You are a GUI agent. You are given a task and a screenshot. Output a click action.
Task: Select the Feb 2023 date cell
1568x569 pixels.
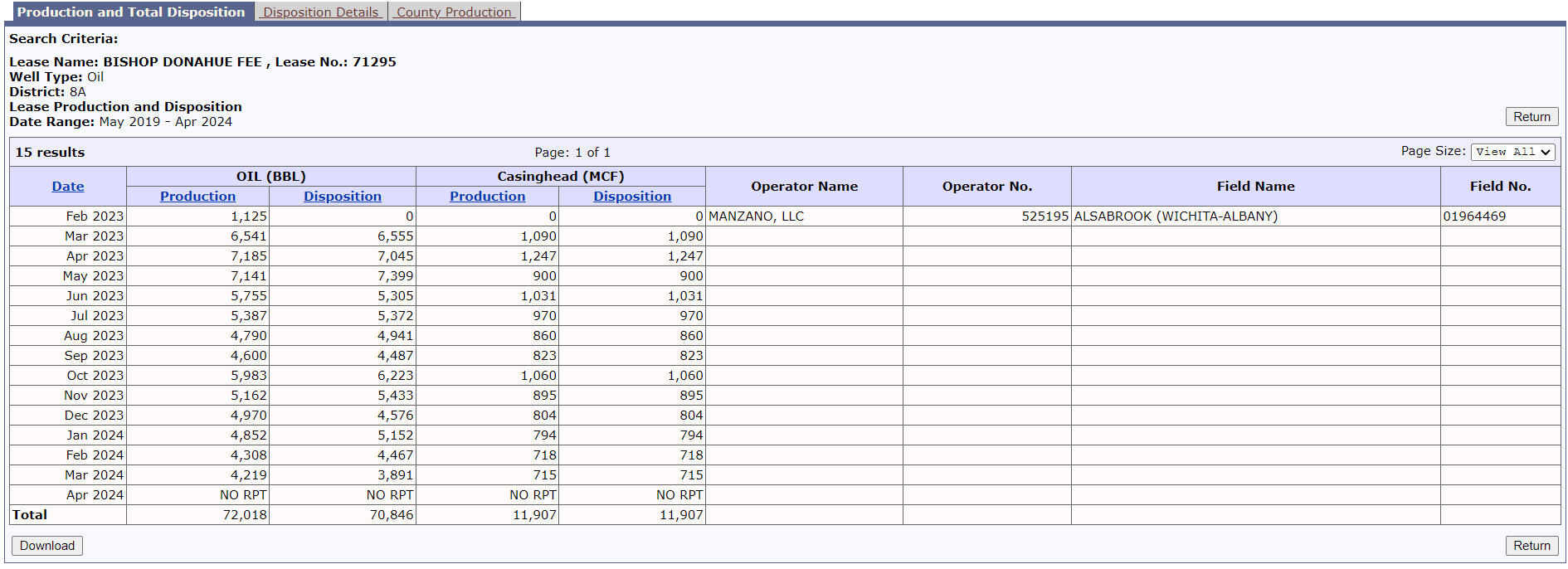pyautogui.click(x=68, y=216)
